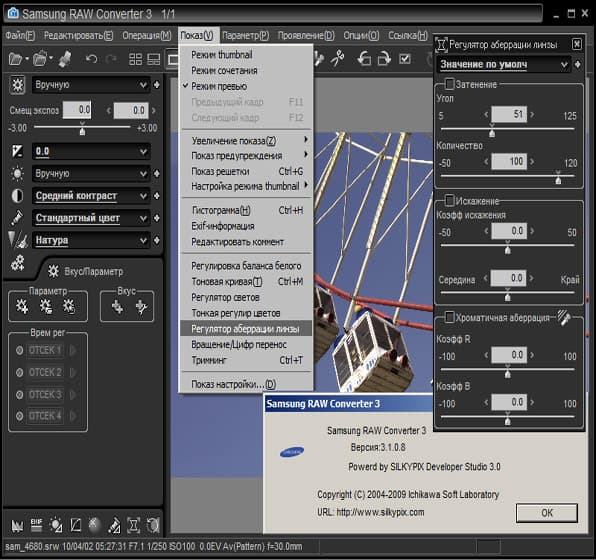Increase Коэфф B value with right arrow
This screenshot has height=560, width=596.
tap(532, 402)
